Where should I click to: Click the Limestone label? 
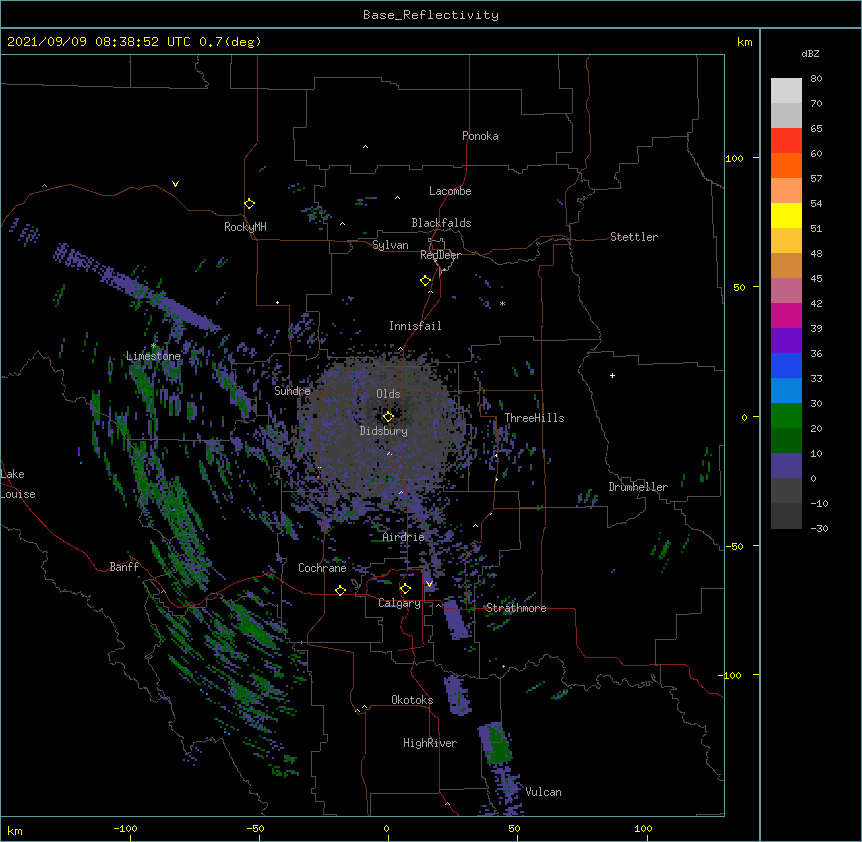coord(153,356)
